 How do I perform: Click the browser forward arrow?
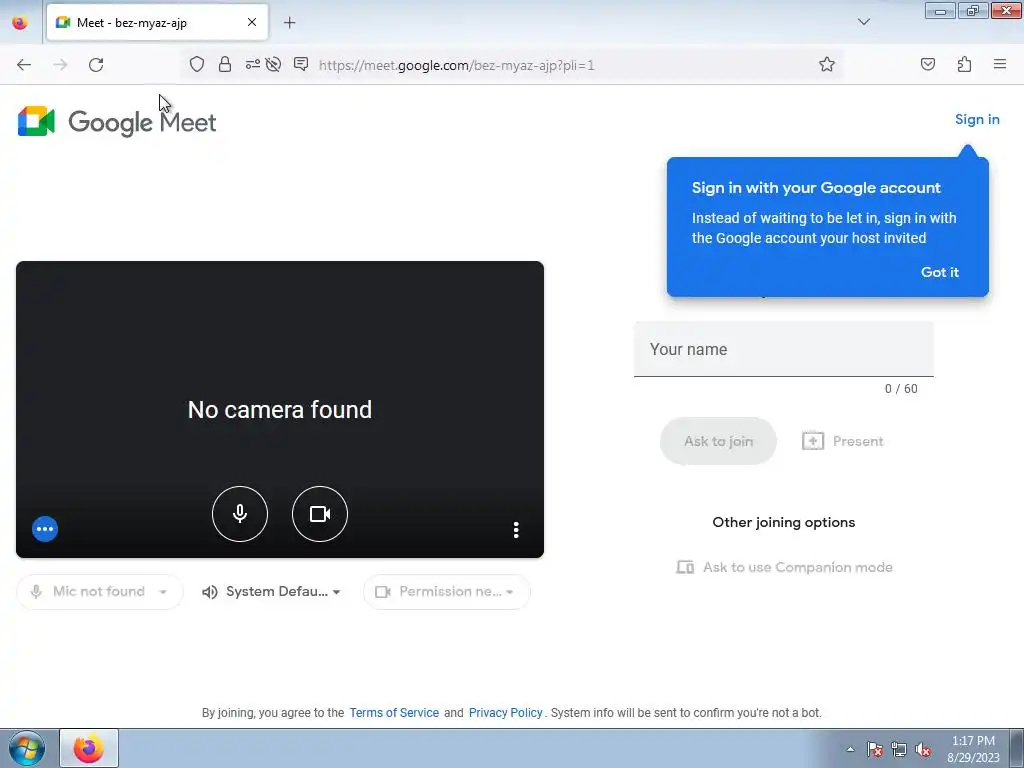coord(60,65)
